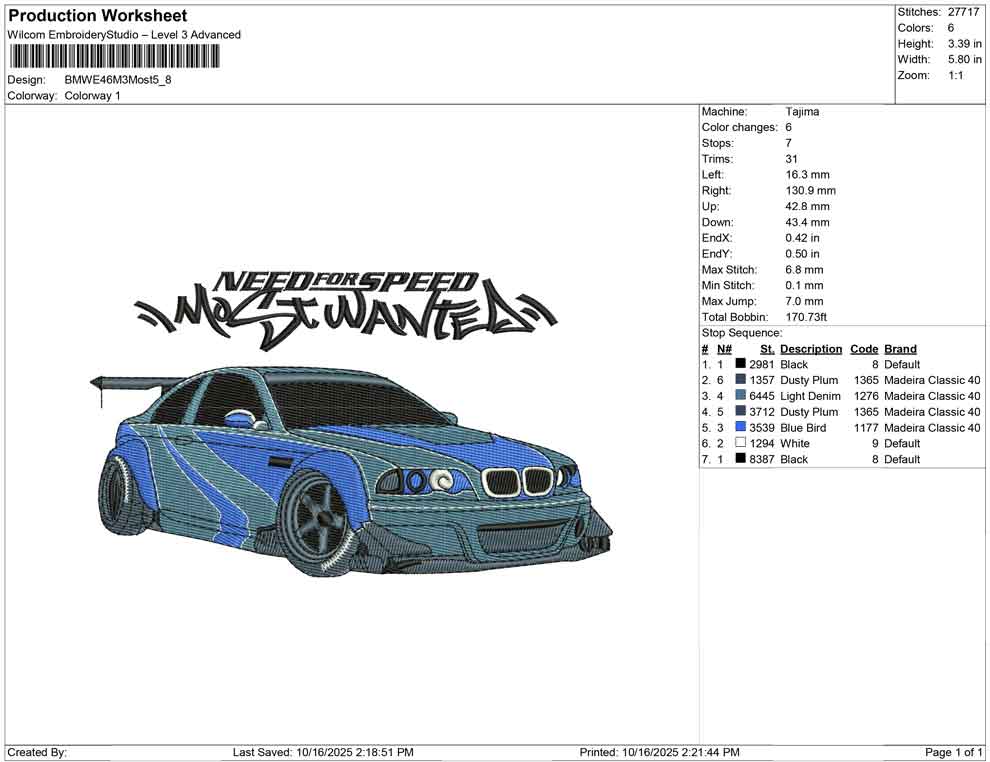Click the machine value Tajima
Image resolution: width=990 pixels, height=762 pixels.
(802, 112)
